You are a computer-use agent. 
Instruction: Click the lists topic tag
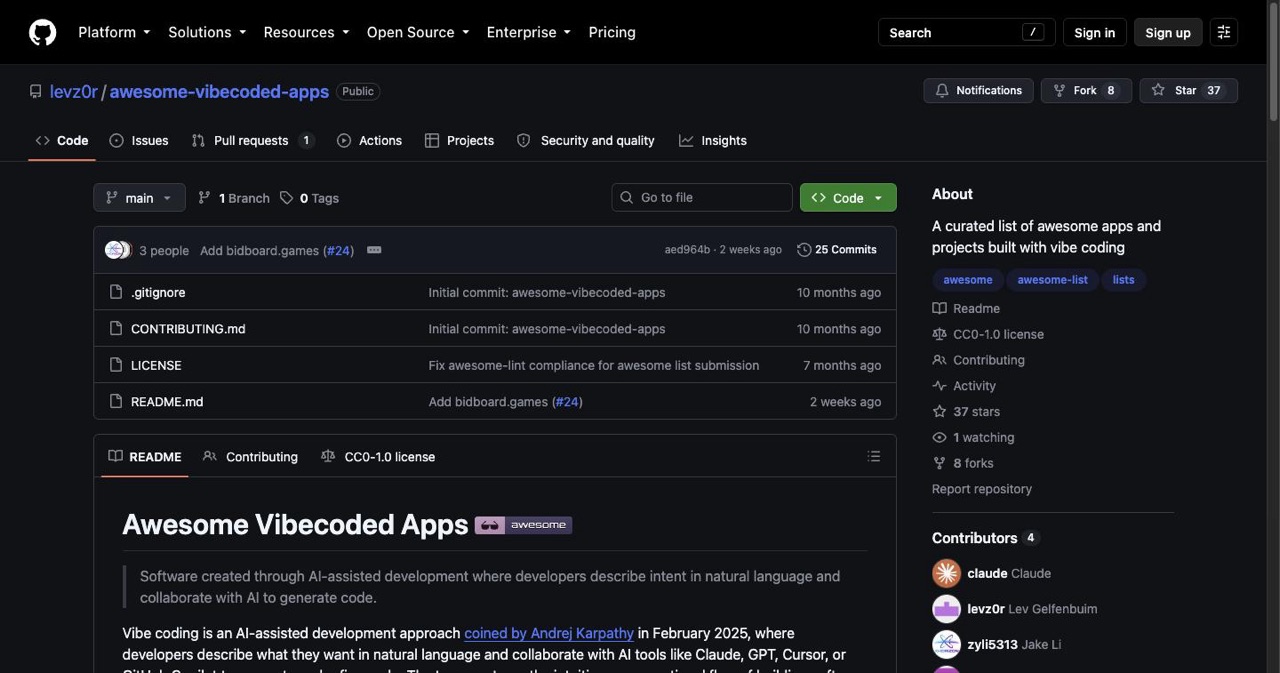(1124, 280)
